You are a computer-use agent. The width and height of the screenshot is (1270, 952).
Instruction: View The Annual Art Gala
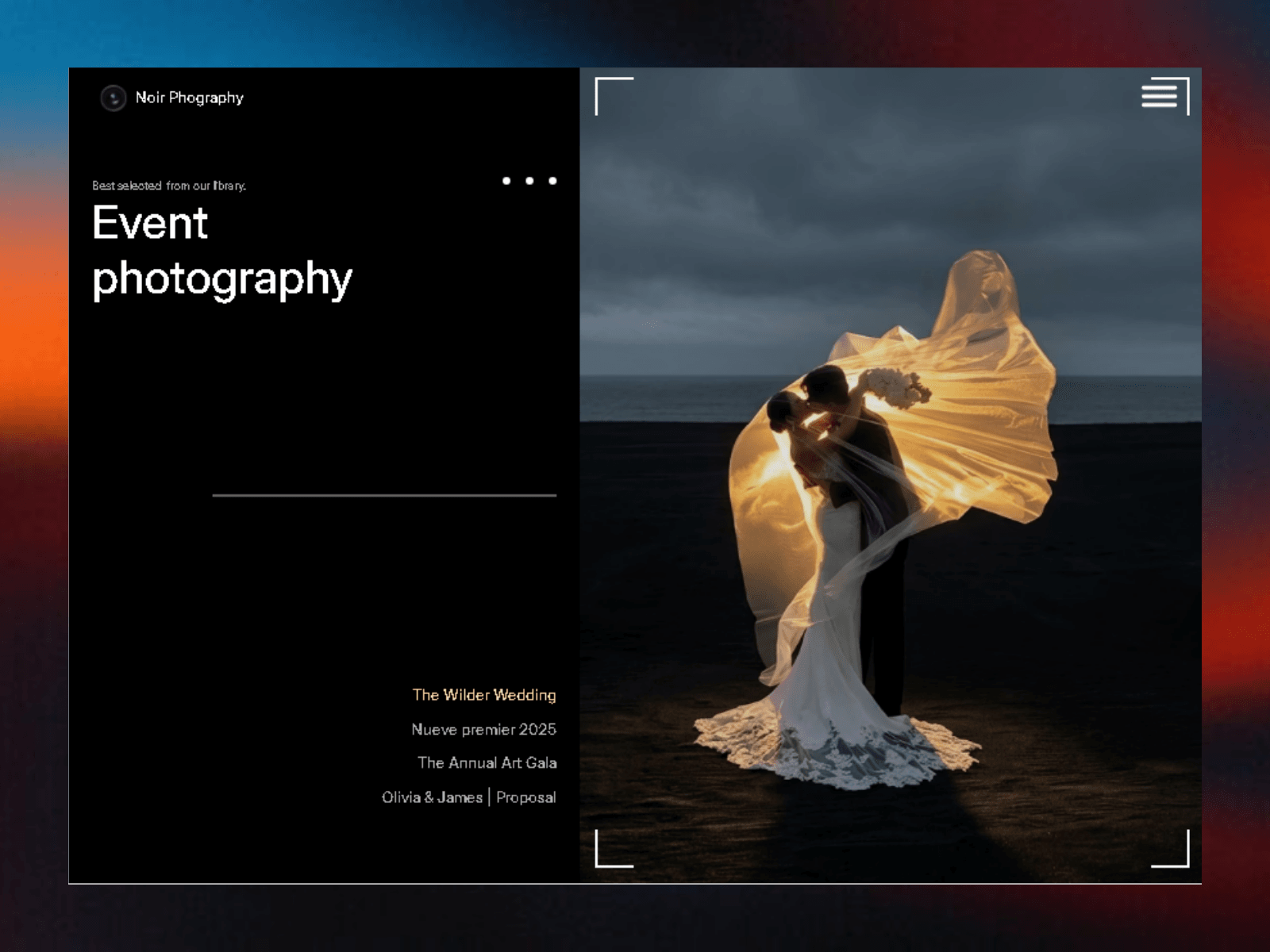click(x=487, y=762)
